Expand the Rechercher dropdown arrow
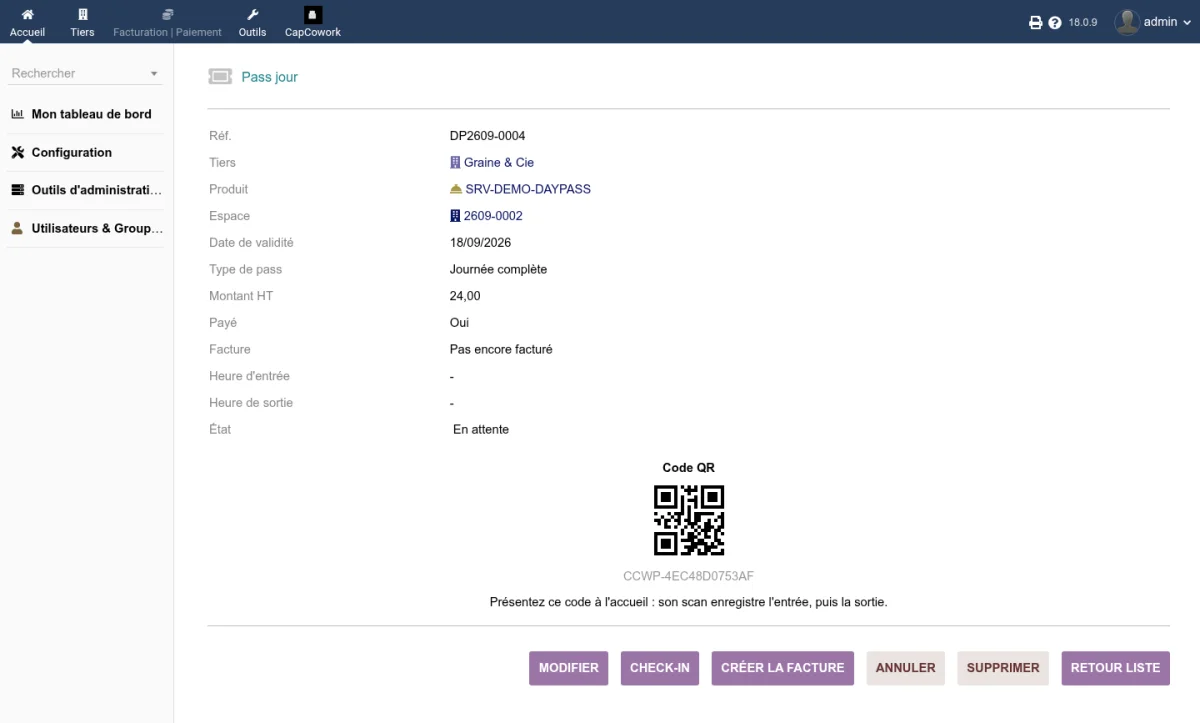The height and width of the screenshot is (723, 1200). (154, 74)
